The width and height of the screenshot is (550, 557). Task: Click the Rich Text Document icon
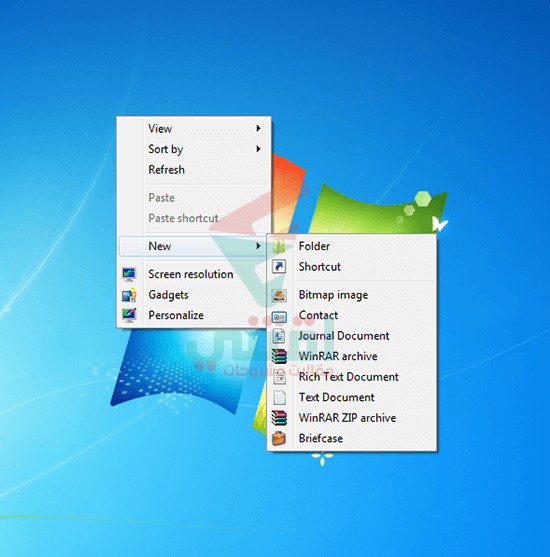279,377
